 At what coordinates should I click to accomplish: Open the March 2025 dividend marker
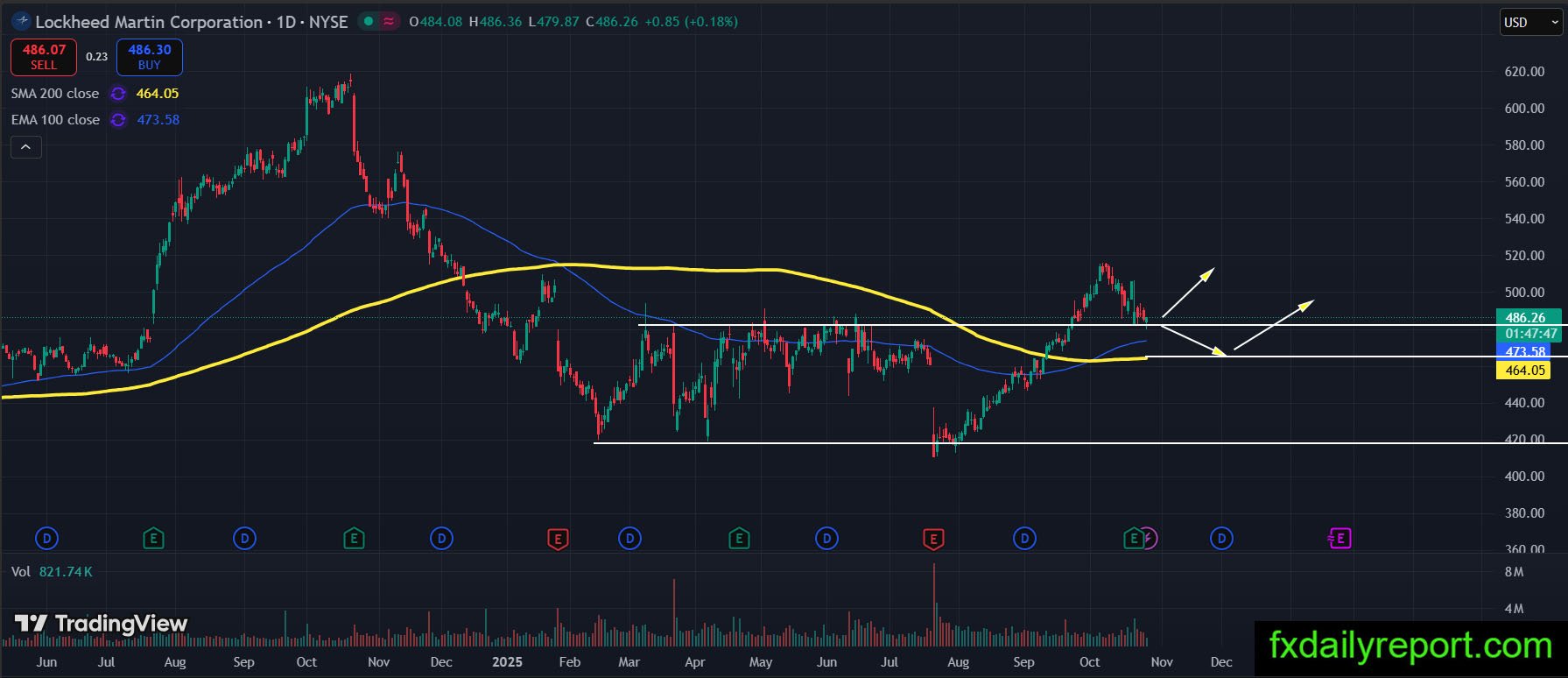tap(629, 538)
